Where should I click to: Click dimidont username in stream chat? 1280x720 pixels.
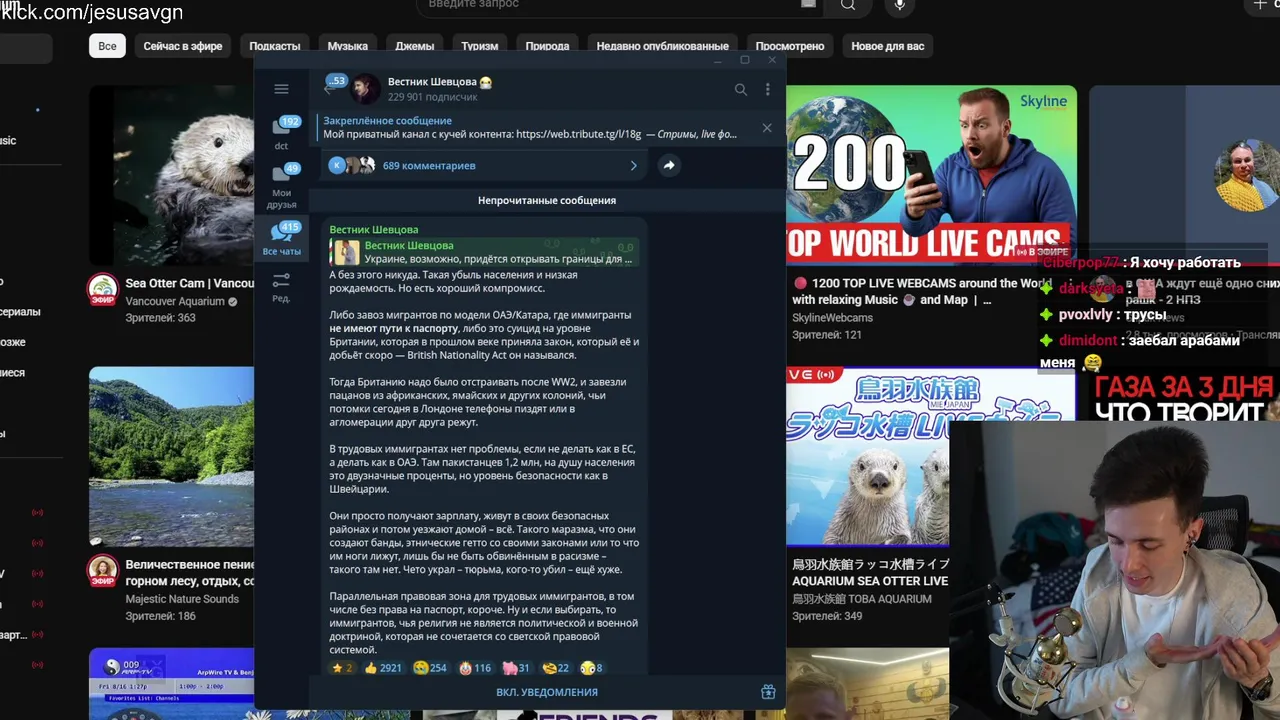[1087, 340]
